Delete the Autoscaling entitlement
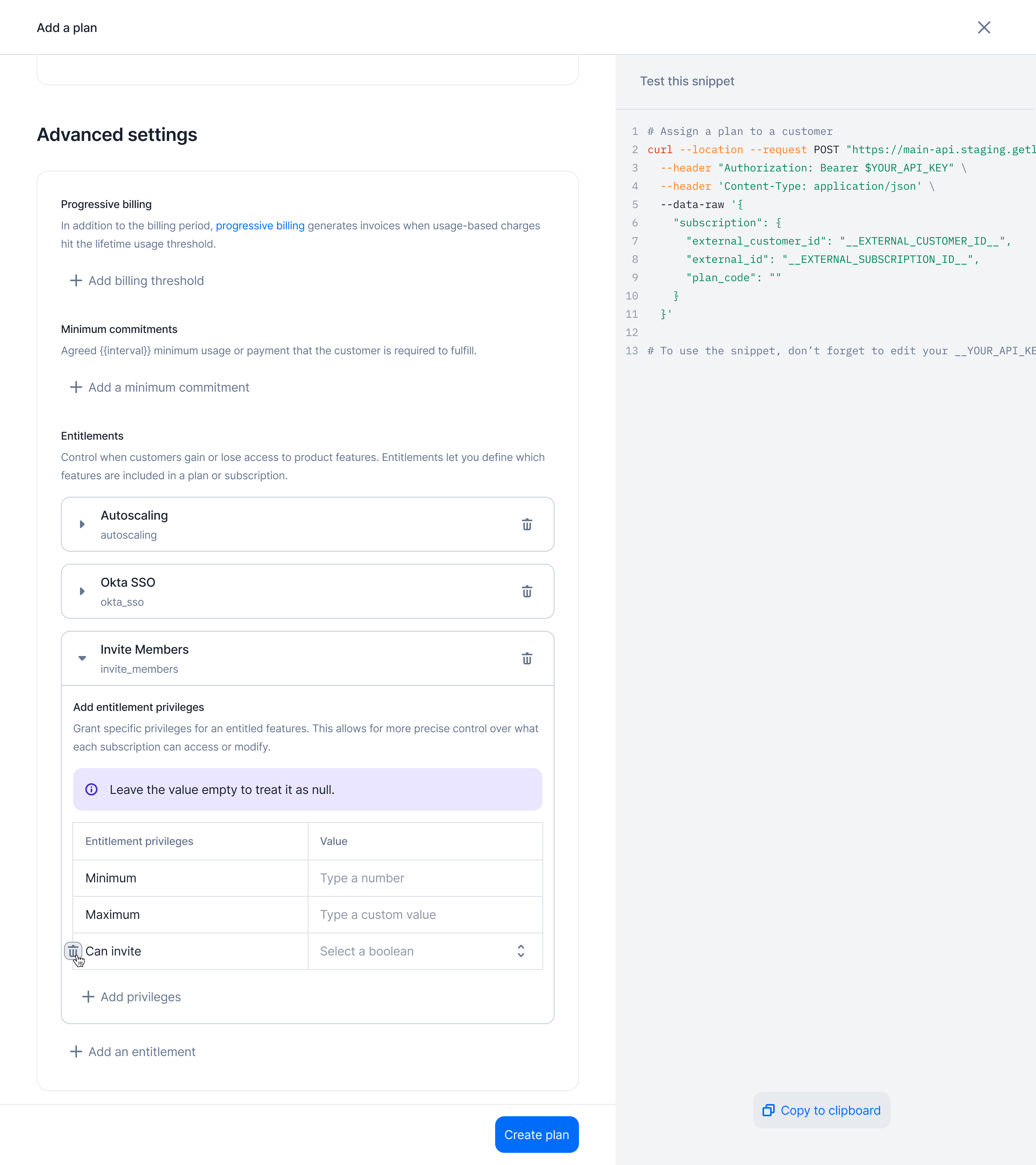The height and width of the screenshot is (1165, 1036). pyautogui.click(x=526, y=524)
